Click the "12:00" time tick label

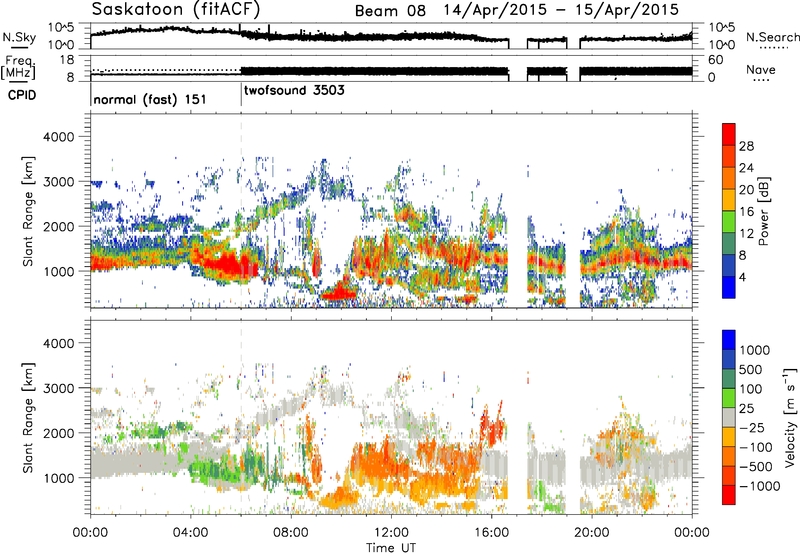click(391, 533)
